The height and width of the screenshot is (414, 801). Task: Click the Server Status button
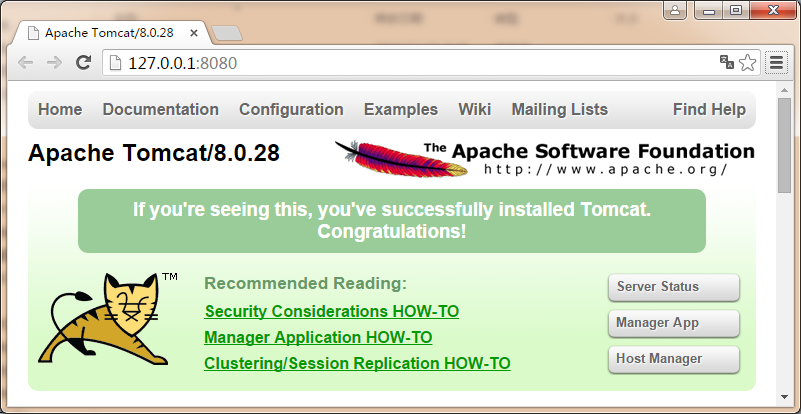pyautogui.click(x=673, y=287)
